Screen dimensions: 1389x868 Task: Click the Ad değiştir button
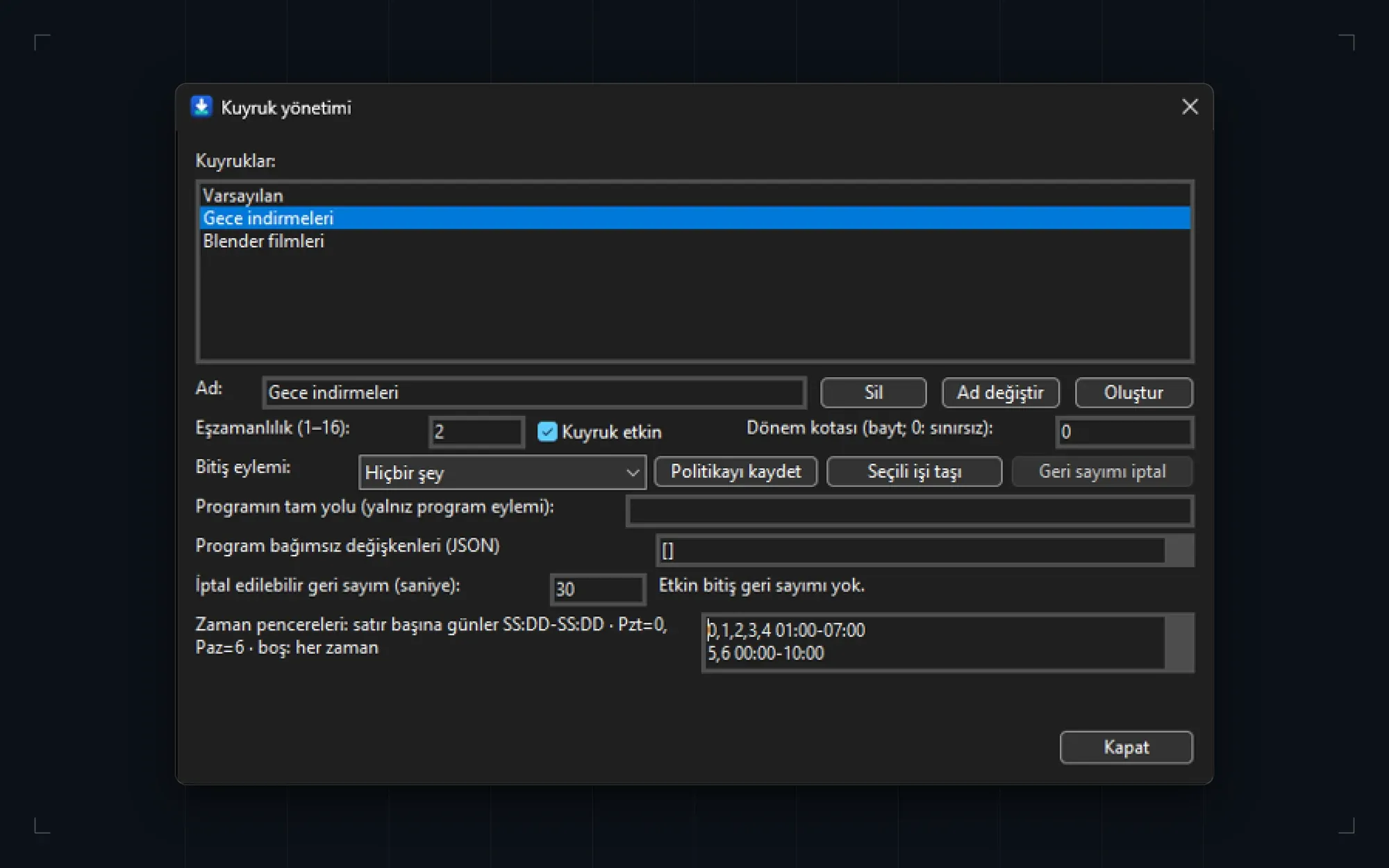[1000, 393]
